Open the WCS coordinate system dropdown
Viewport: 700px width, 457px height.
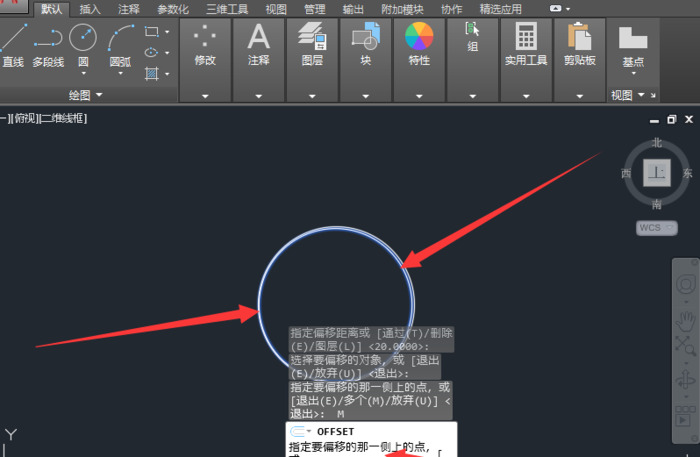click(657, 228)
